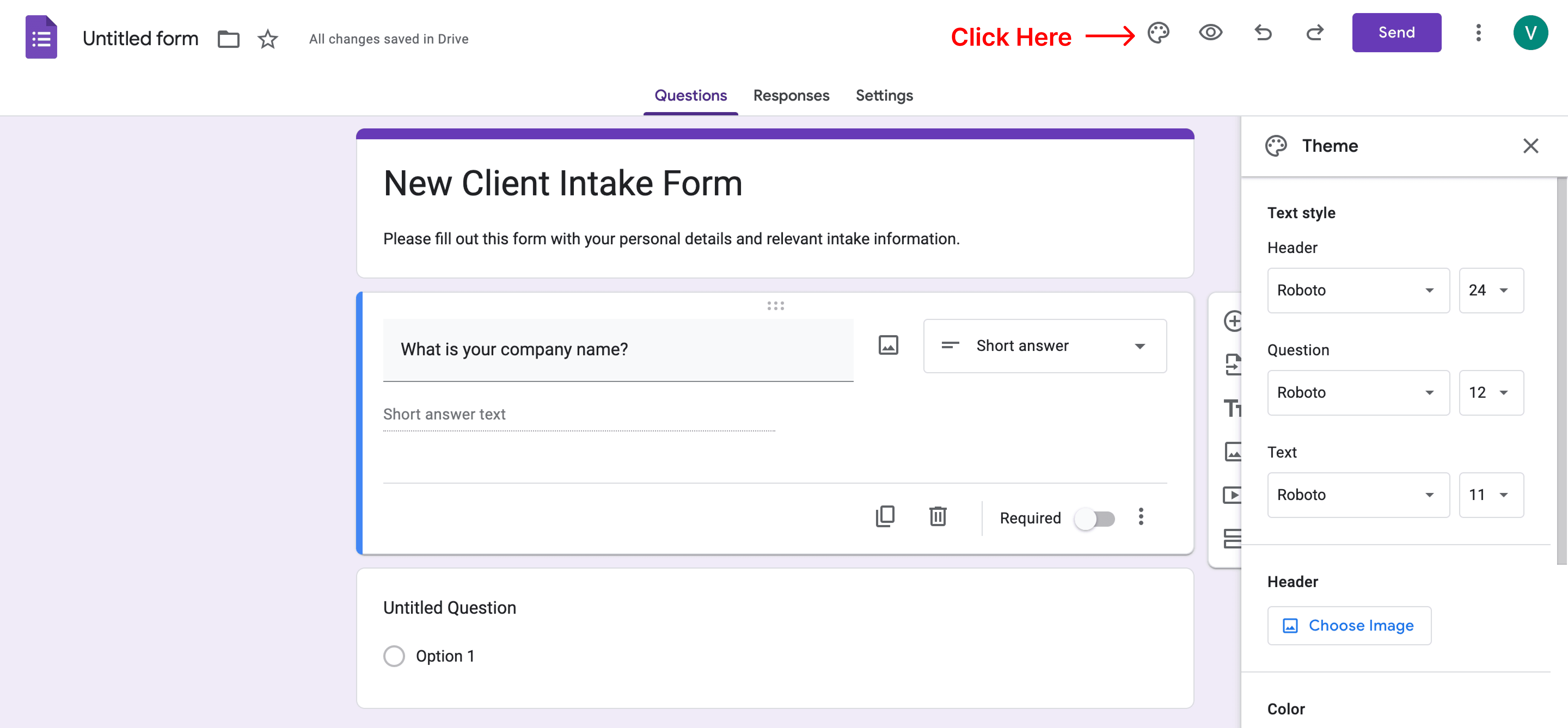Add title and description from side toolbar
1568x728 pixels.
pos(1233,408)
